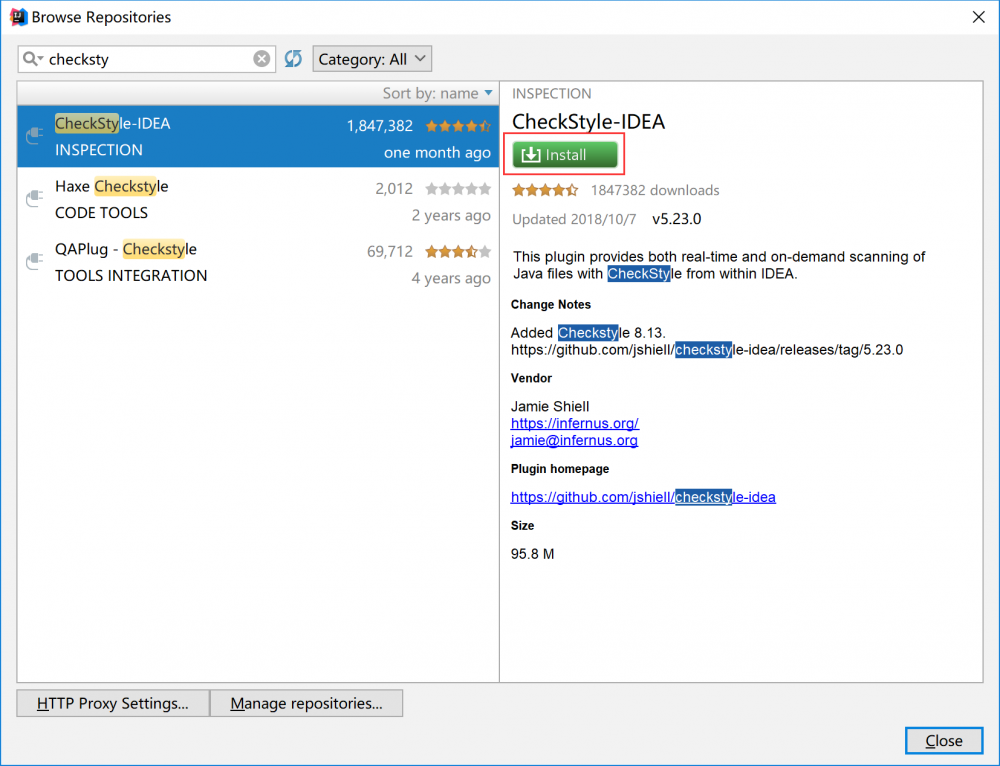Image resolution: width=1000 pixels, height=766 pixels.
Task: Click into the plugin search field
Action: [150, 59]
